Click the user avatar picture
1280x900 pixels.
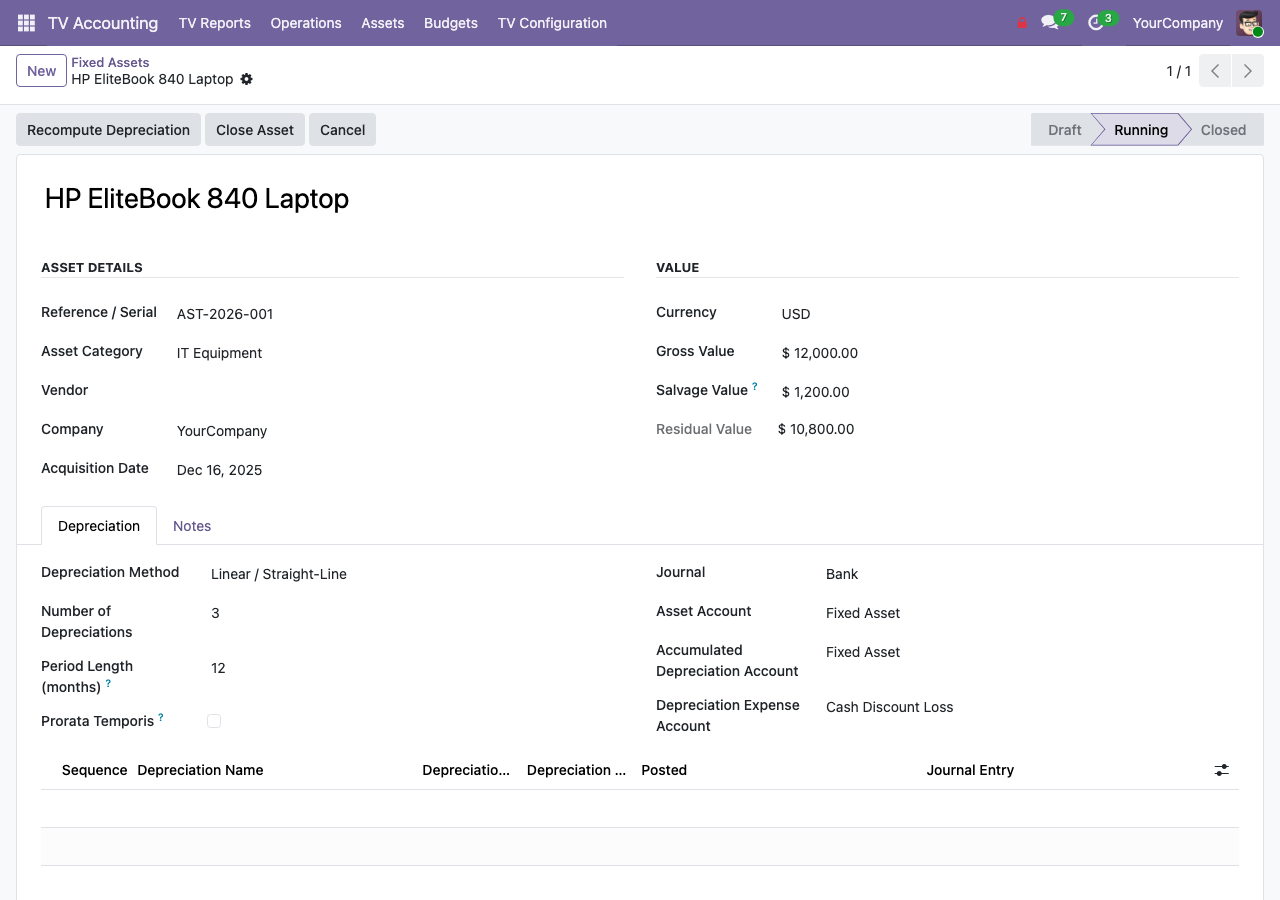click(x=1249, y=23)
